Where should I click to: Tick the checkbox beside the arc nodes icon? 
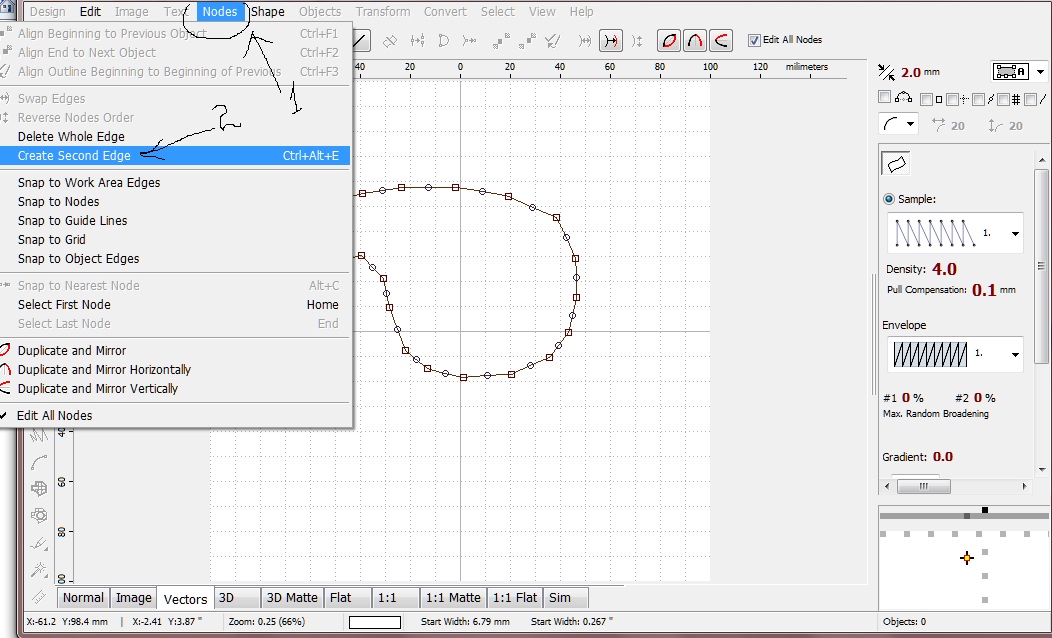pyautogui.click(x=884, y=98)
